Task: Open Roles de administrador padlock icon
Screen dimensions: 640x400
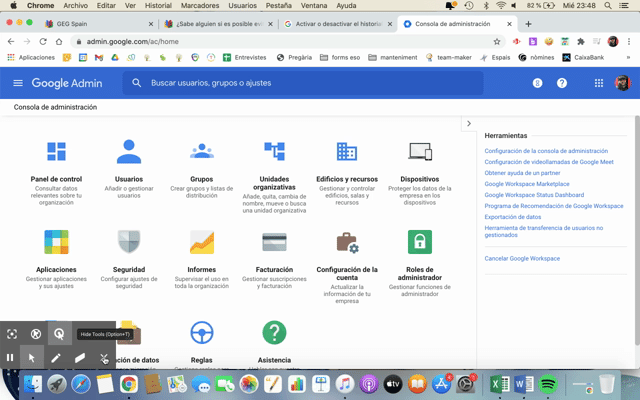Action: click(x=420, y=242)
